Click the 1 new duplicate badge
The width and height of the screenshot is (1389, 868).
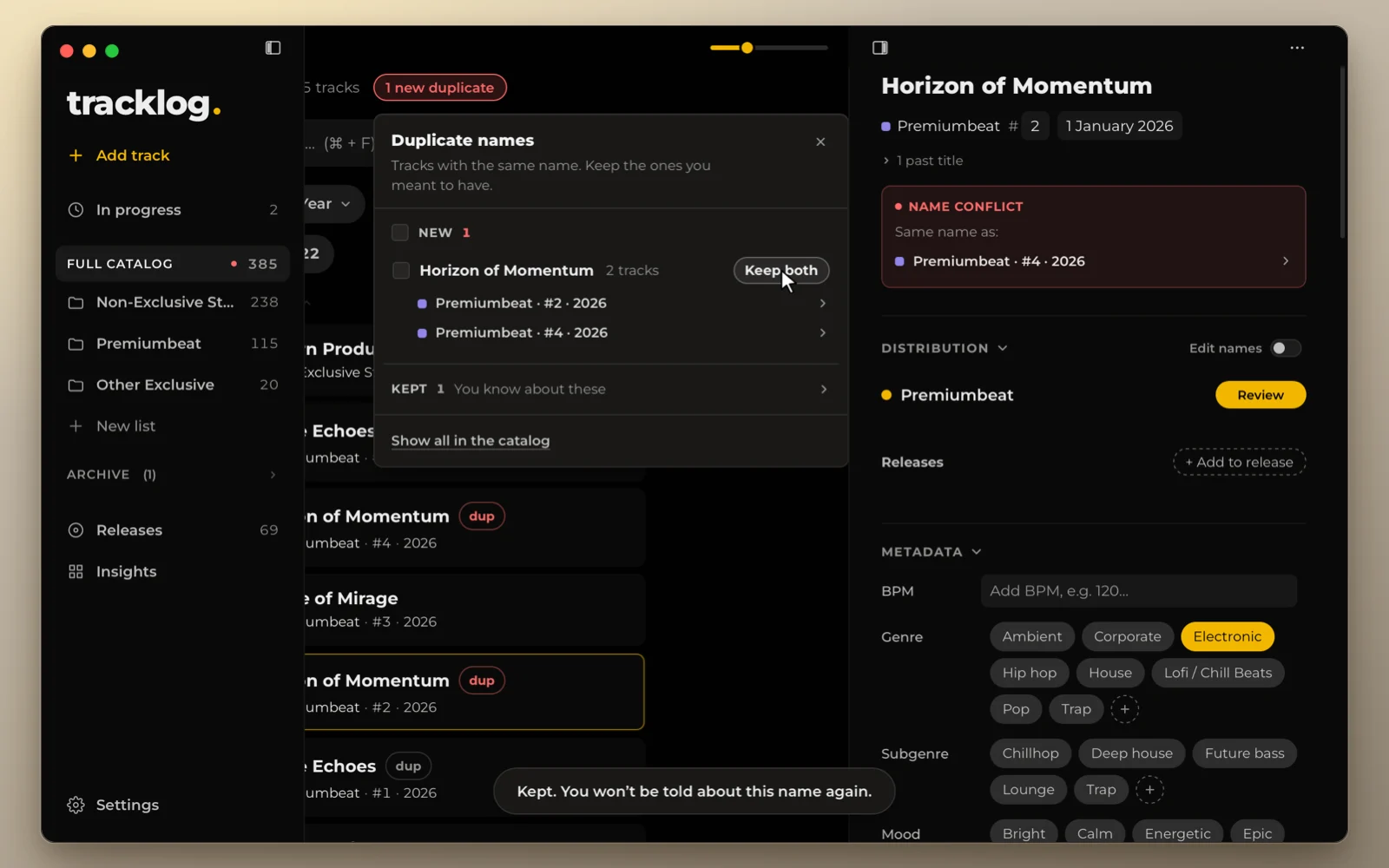(x=440, y=88)
